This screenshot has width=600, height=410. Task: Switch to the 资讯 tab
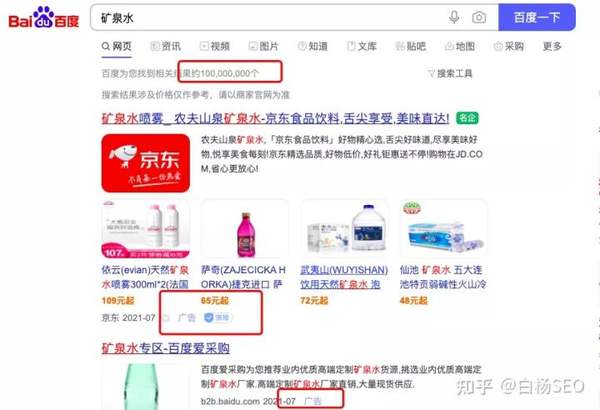166,46
